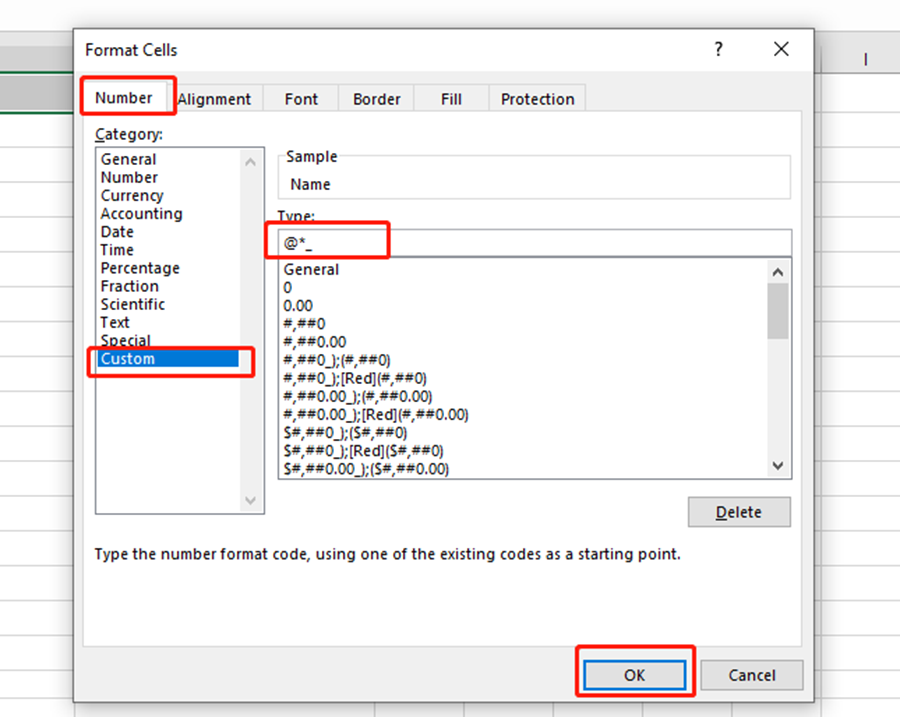Image resolution: width=900 pixels, height=717 pixels.
Task: Select the 0 format code
Action: tap(288, 288)
